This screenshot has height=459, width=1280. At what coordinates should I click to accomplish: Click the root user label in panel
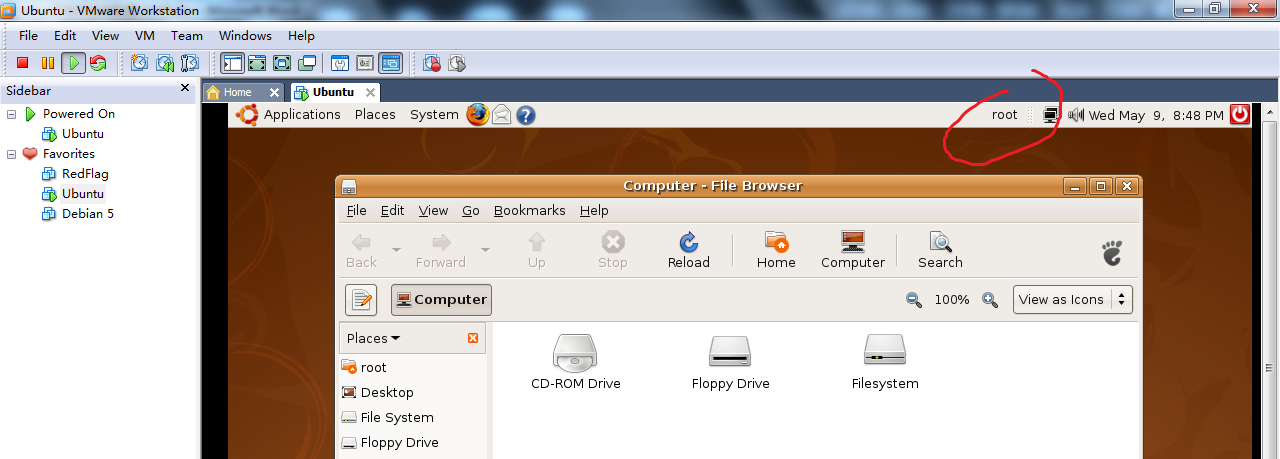pyautogui.click(x=1004, y=115)
